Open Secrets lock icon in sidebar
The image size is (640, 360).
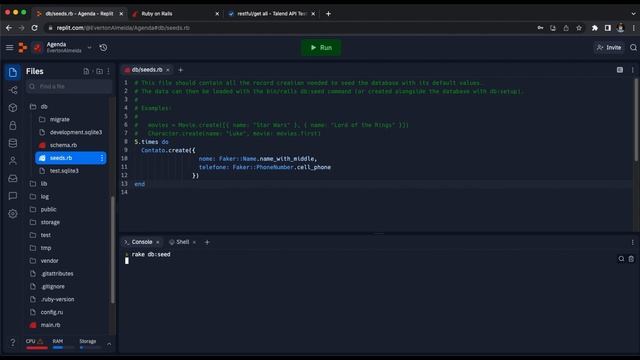(13, 125)
